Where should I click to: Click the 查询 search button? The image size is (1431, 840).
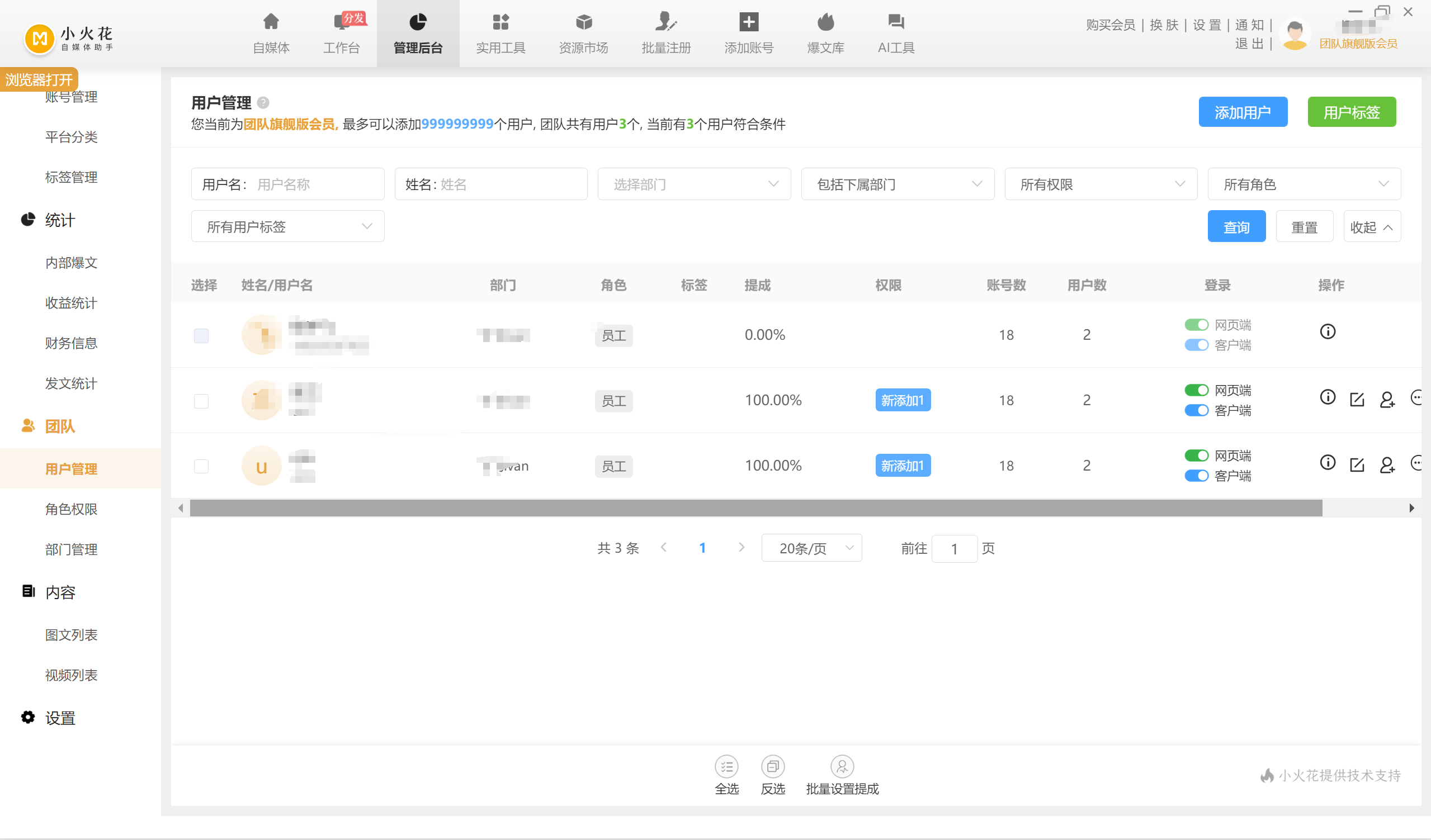click(1236, 226)
